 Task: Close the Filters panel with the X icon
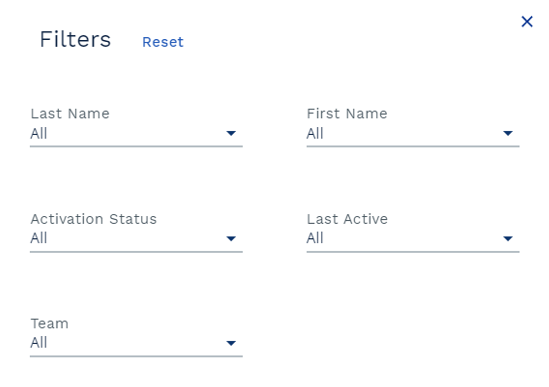(527, 22)
